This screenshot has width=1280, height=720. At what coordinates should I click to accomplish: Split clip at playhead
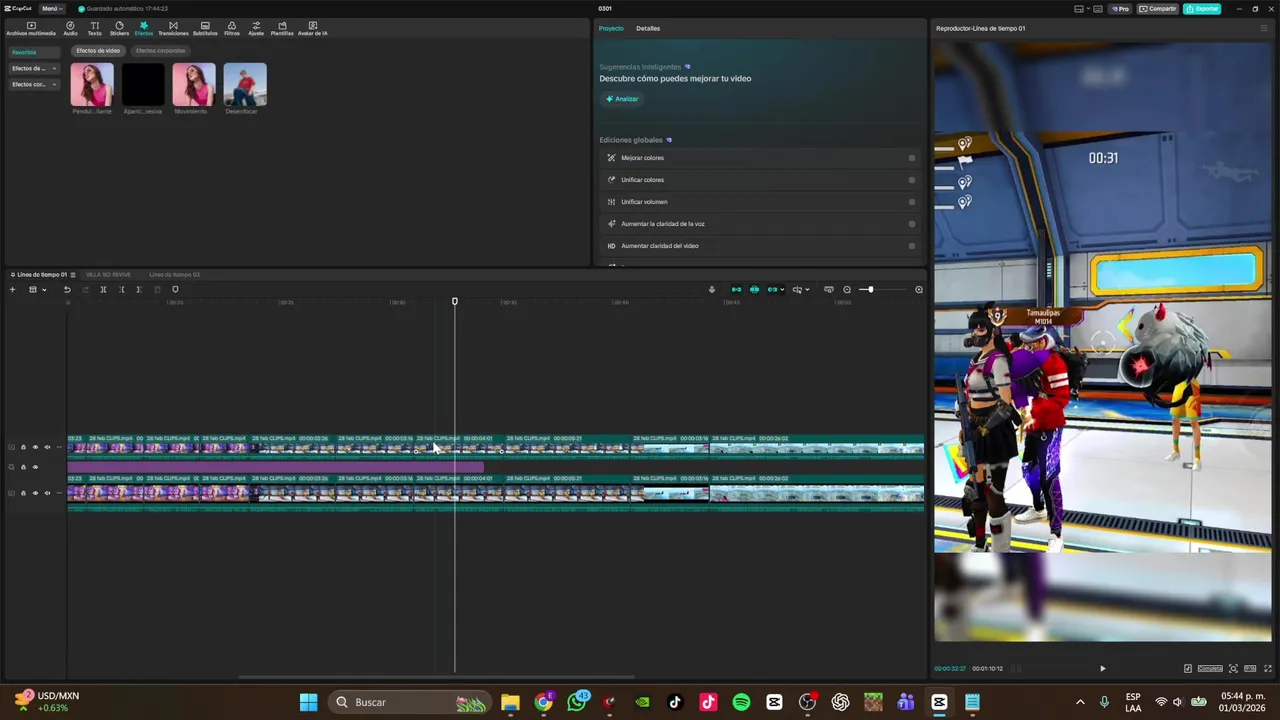pos(103,290)
